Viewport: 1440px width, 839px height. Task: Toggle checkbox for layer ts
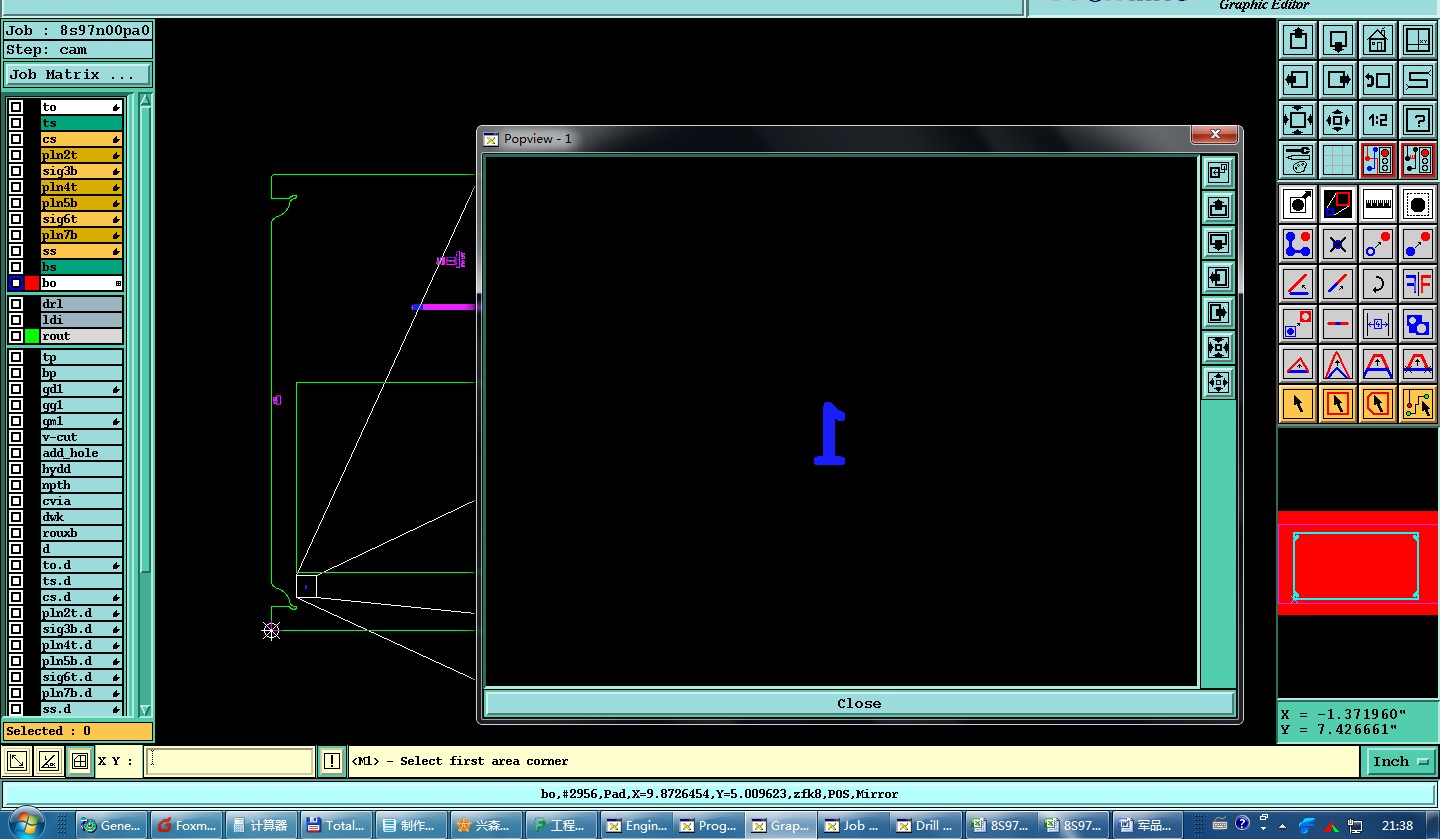[x=16, y=123]
